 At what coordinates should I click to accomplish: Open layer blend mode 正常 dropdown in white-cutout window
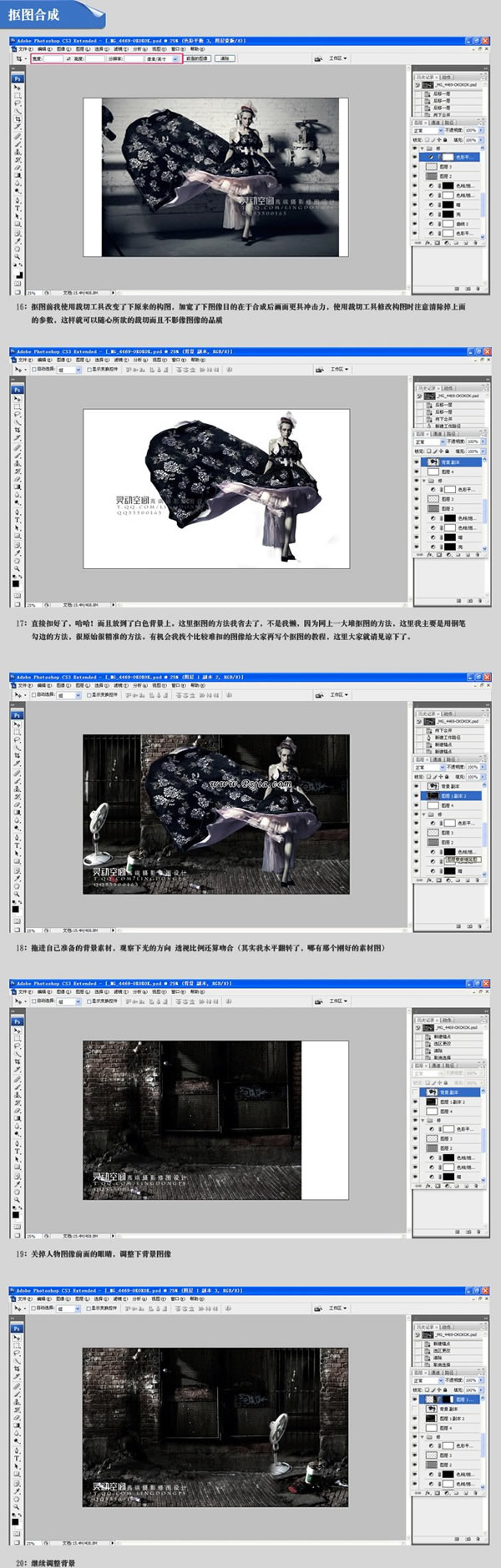[429, 441]
